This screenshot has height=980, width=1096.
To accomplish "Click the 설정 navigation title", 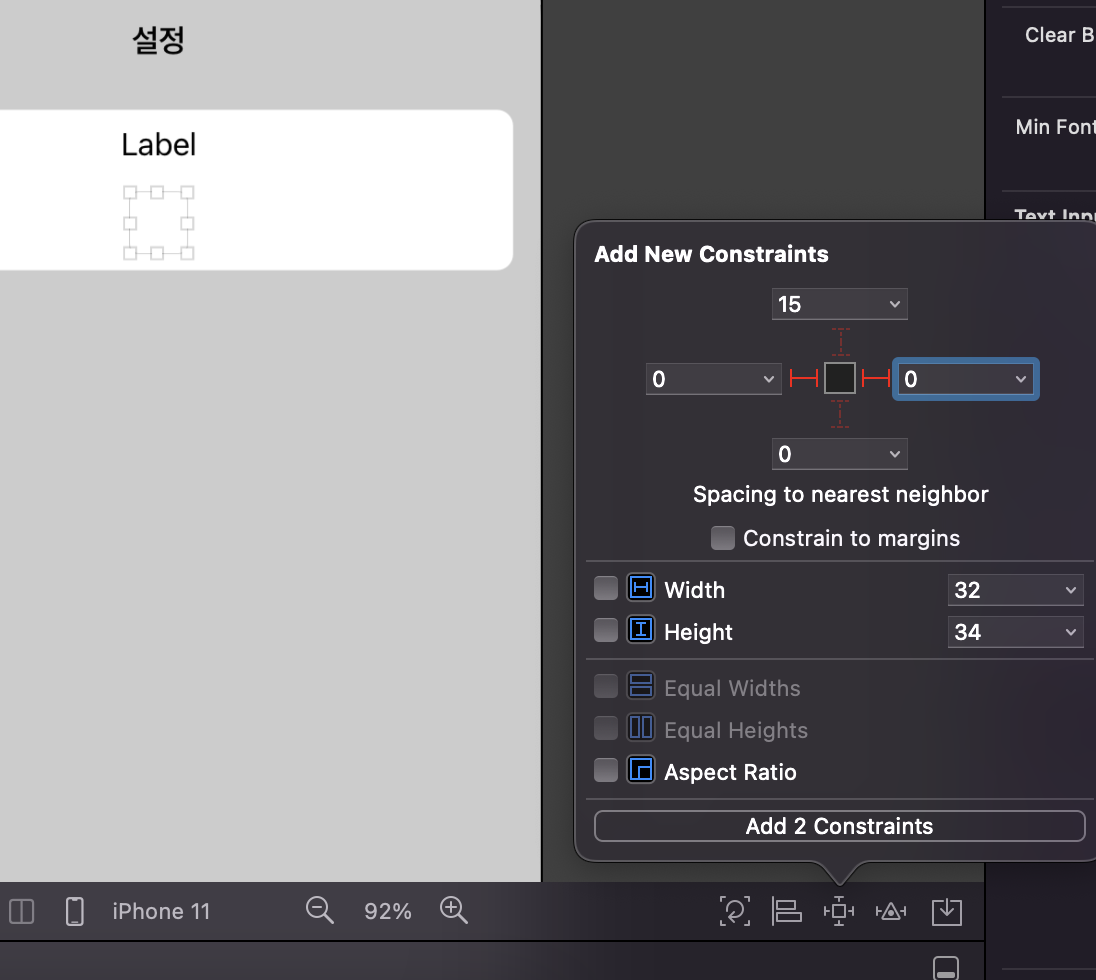I will coord(159,40).
